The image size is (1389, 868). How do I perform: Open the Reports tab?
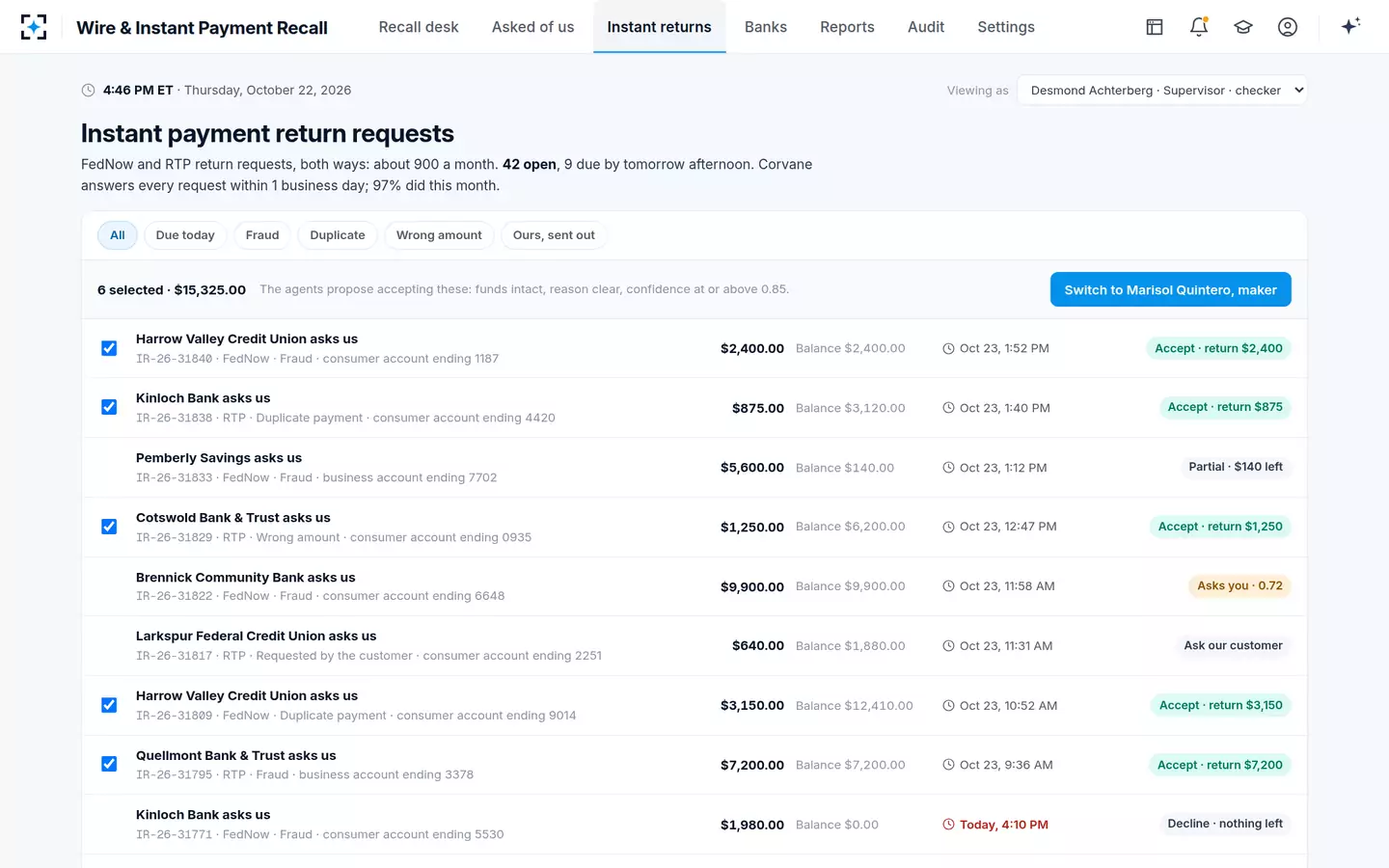click(x=847, y=27)
